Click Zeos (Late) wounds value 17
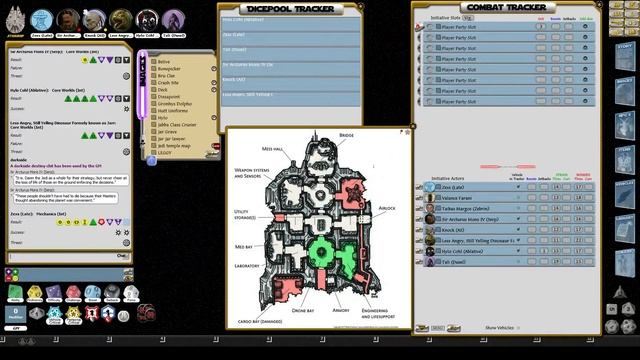 pos(578,187)
